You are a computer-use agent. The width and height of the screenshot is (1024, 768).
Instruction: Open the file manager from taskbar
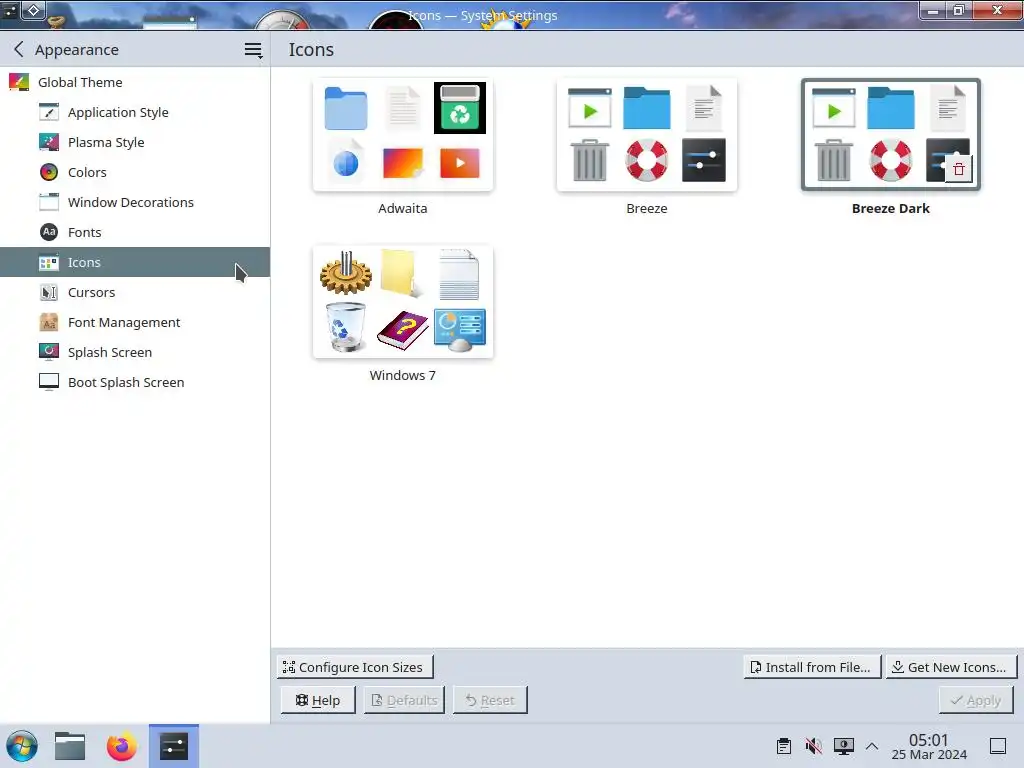coord(70,746)
